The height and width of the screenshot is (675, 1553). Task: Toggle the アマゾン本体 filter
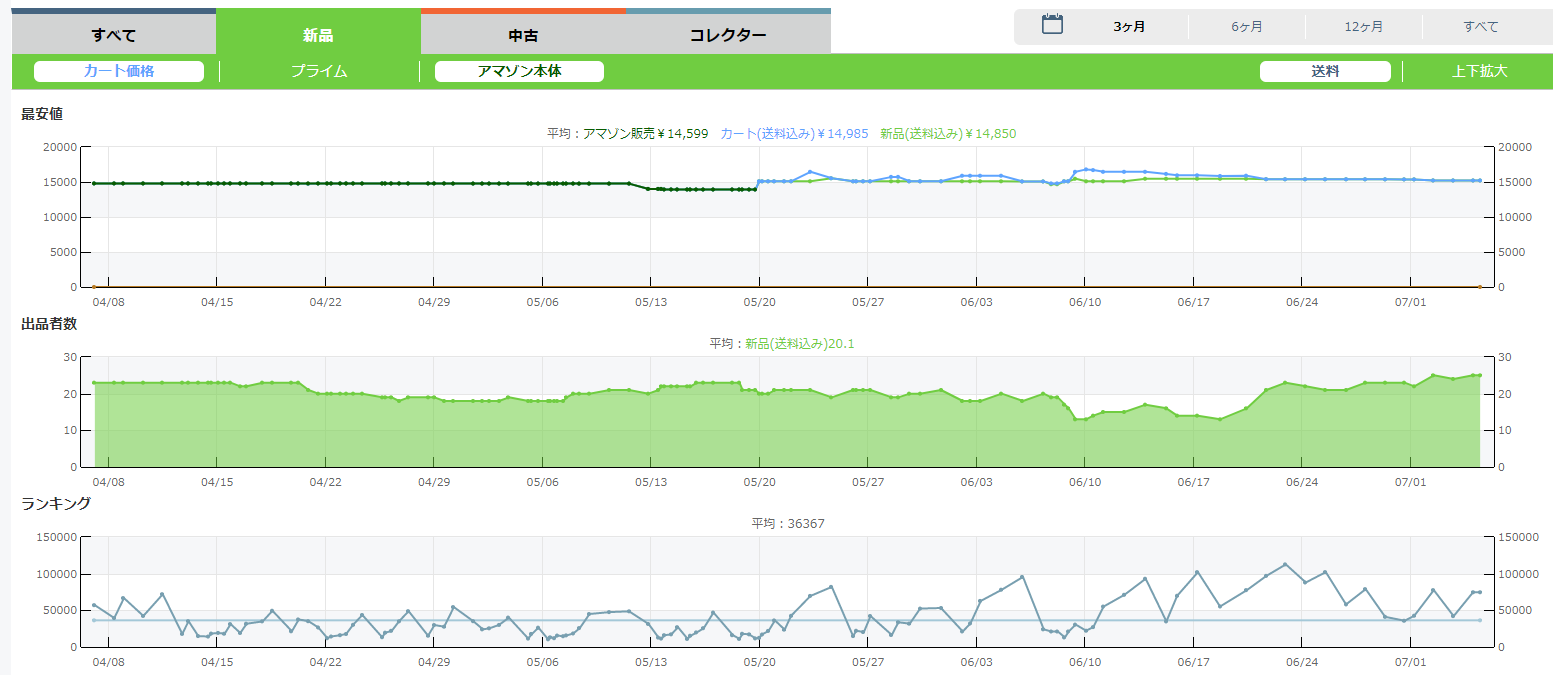(x=519, y=71)
